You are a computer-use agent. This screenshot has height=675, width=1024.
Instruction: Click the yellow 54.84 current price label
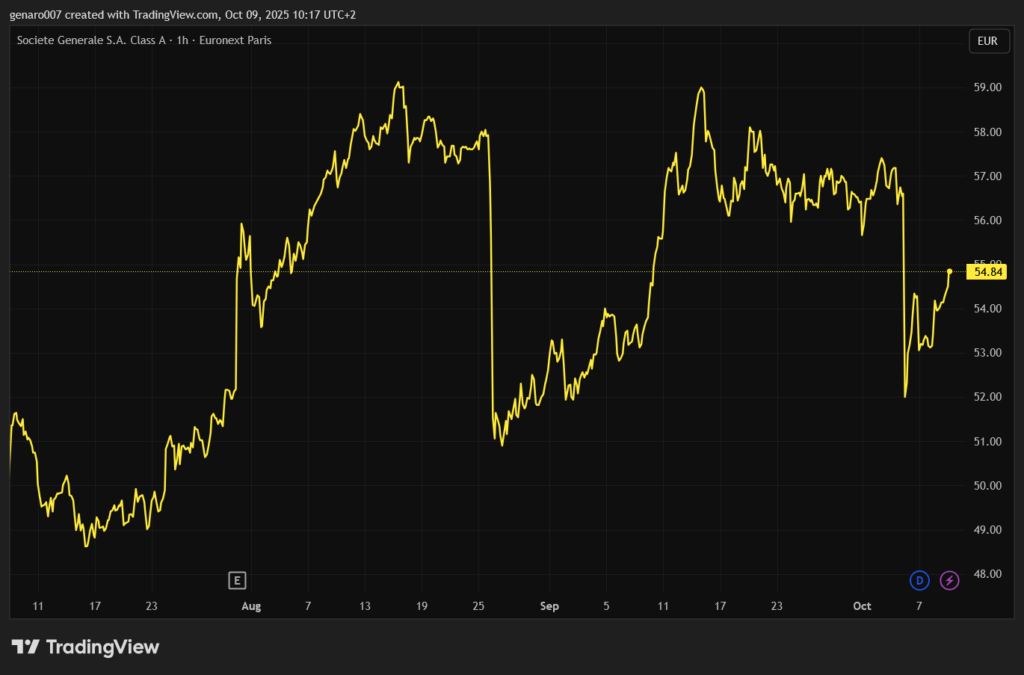988,271
